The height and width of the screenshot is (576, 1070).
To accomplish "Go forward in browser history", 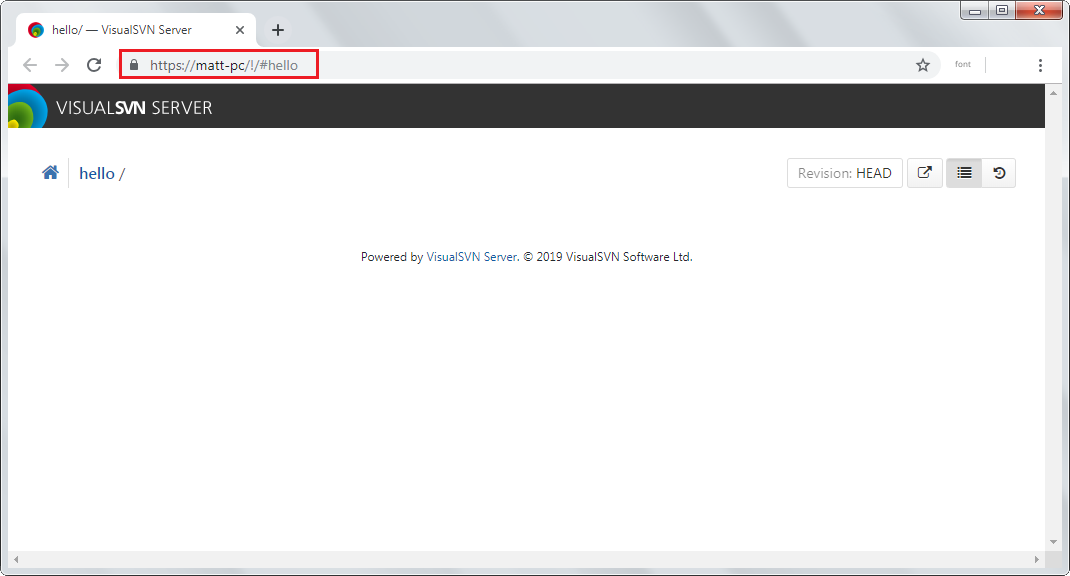I will point(62,65).
